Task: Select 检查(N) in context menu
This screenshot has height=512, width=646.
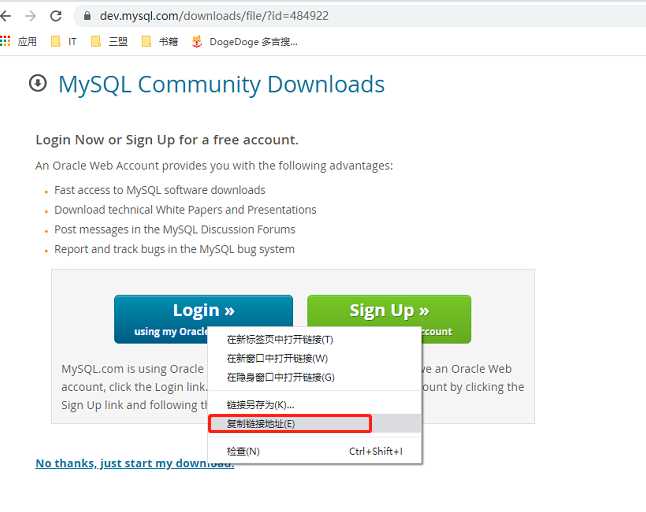Action: tap(315, 451)
